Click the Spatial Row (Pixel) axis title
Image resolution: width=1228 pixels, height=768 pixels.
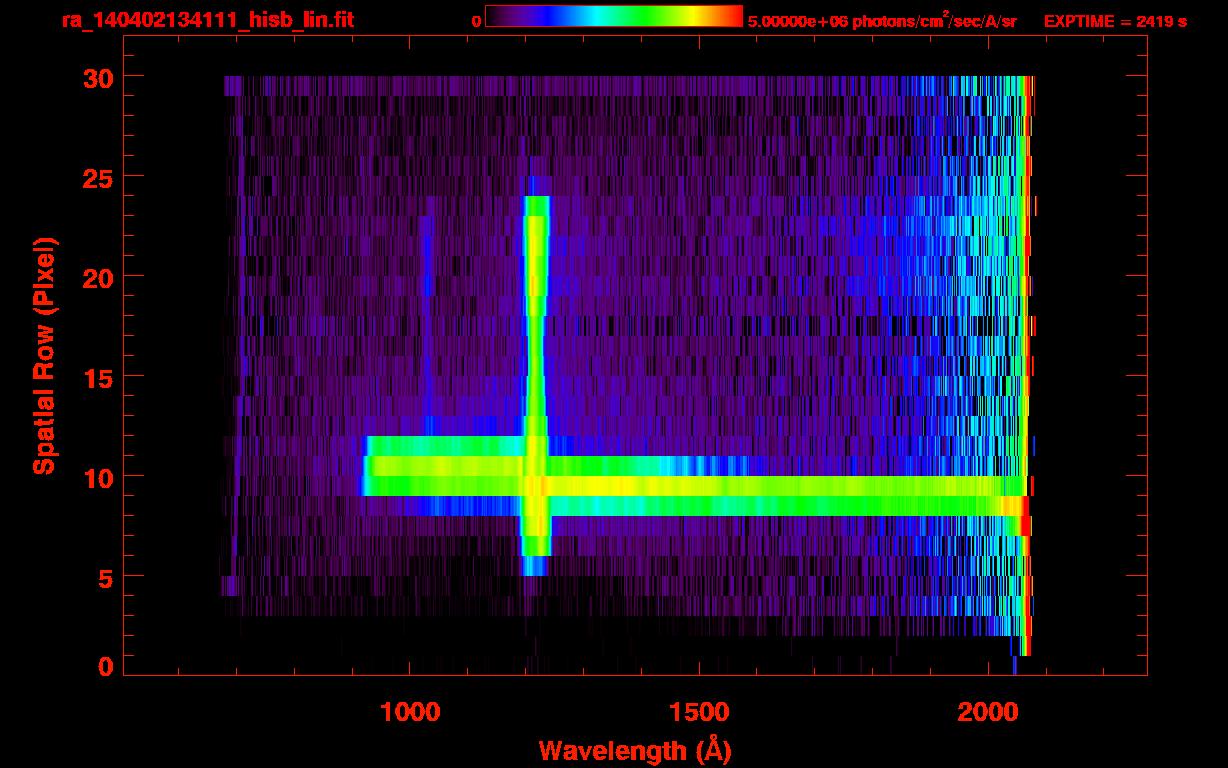pos(44,356)
